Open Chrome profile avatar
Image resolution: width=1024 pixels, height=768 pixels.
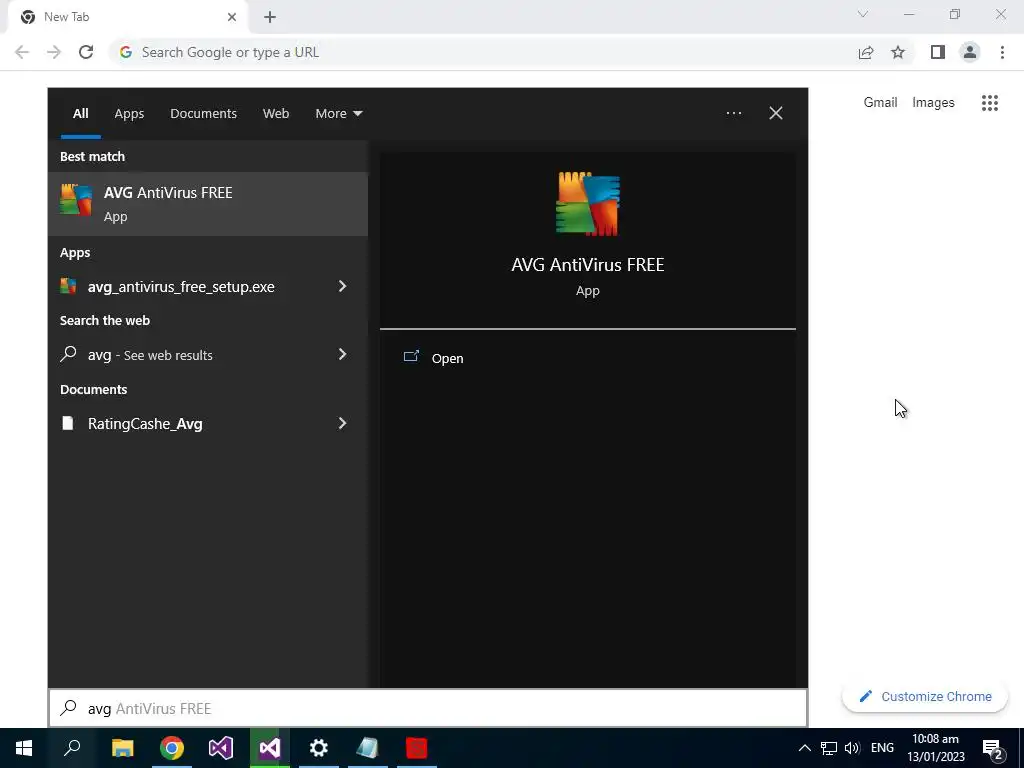coord(970,52)
